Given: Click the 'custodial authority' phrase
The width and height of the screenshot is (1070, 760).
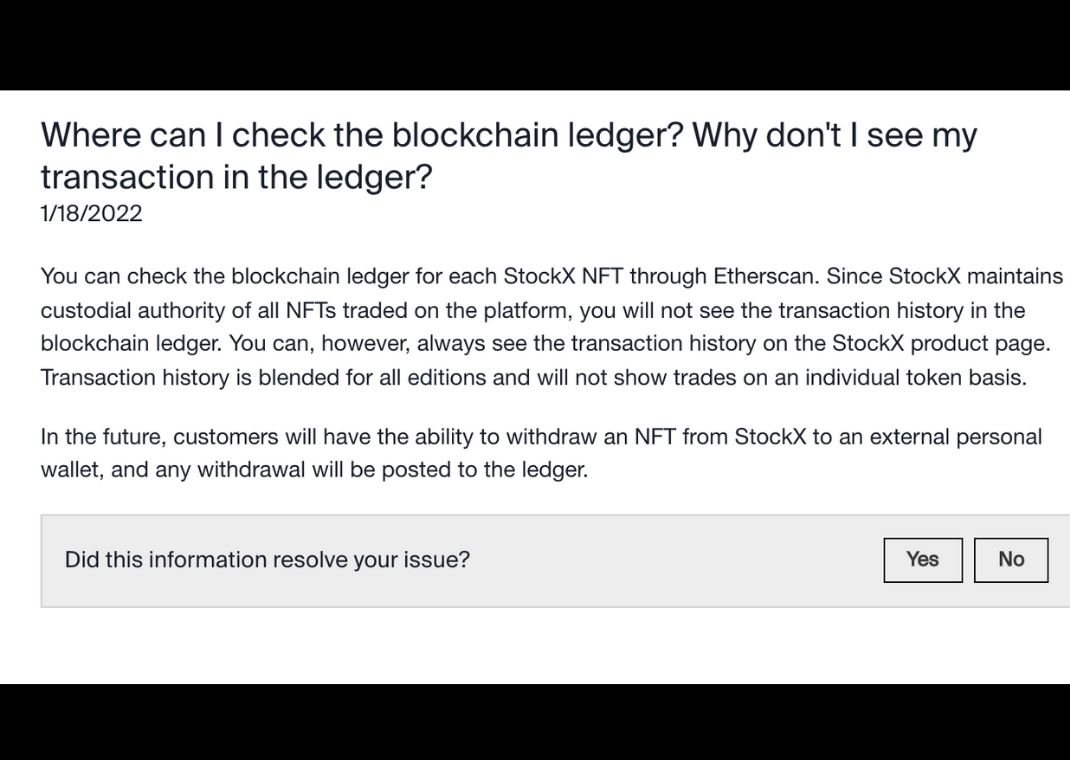Looking at the screenshot, I should tap(133, 310).
